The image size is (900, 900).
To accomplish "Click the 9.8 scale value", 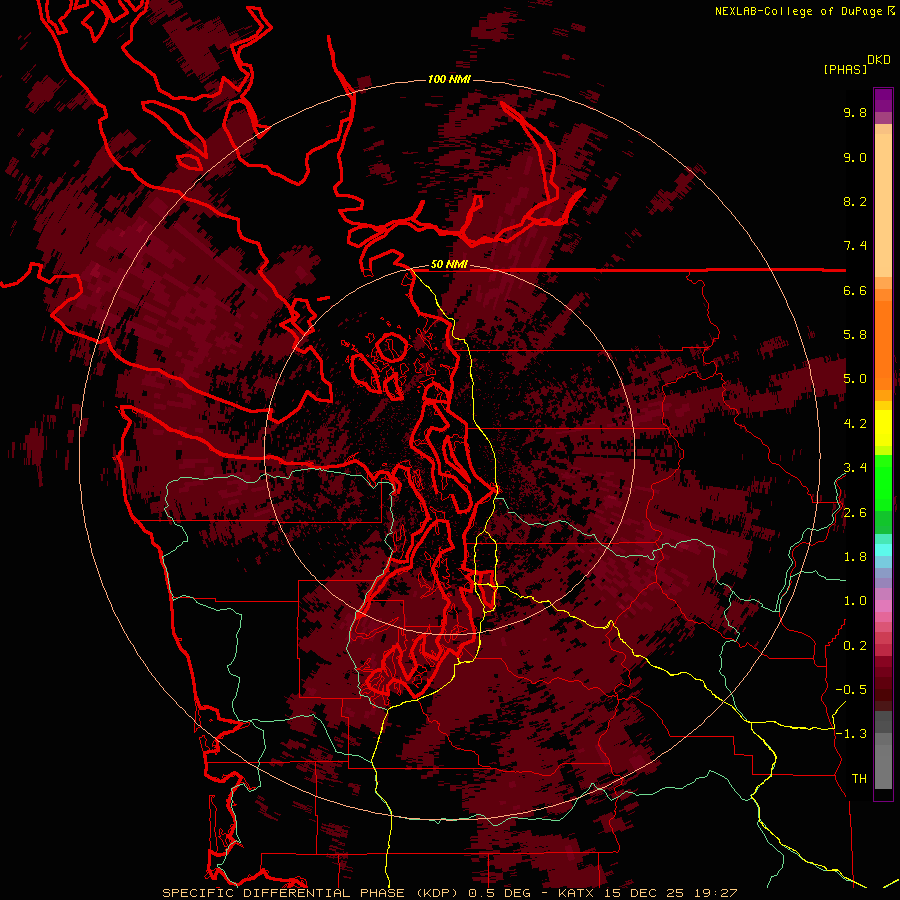I will (x=855, y=112).
